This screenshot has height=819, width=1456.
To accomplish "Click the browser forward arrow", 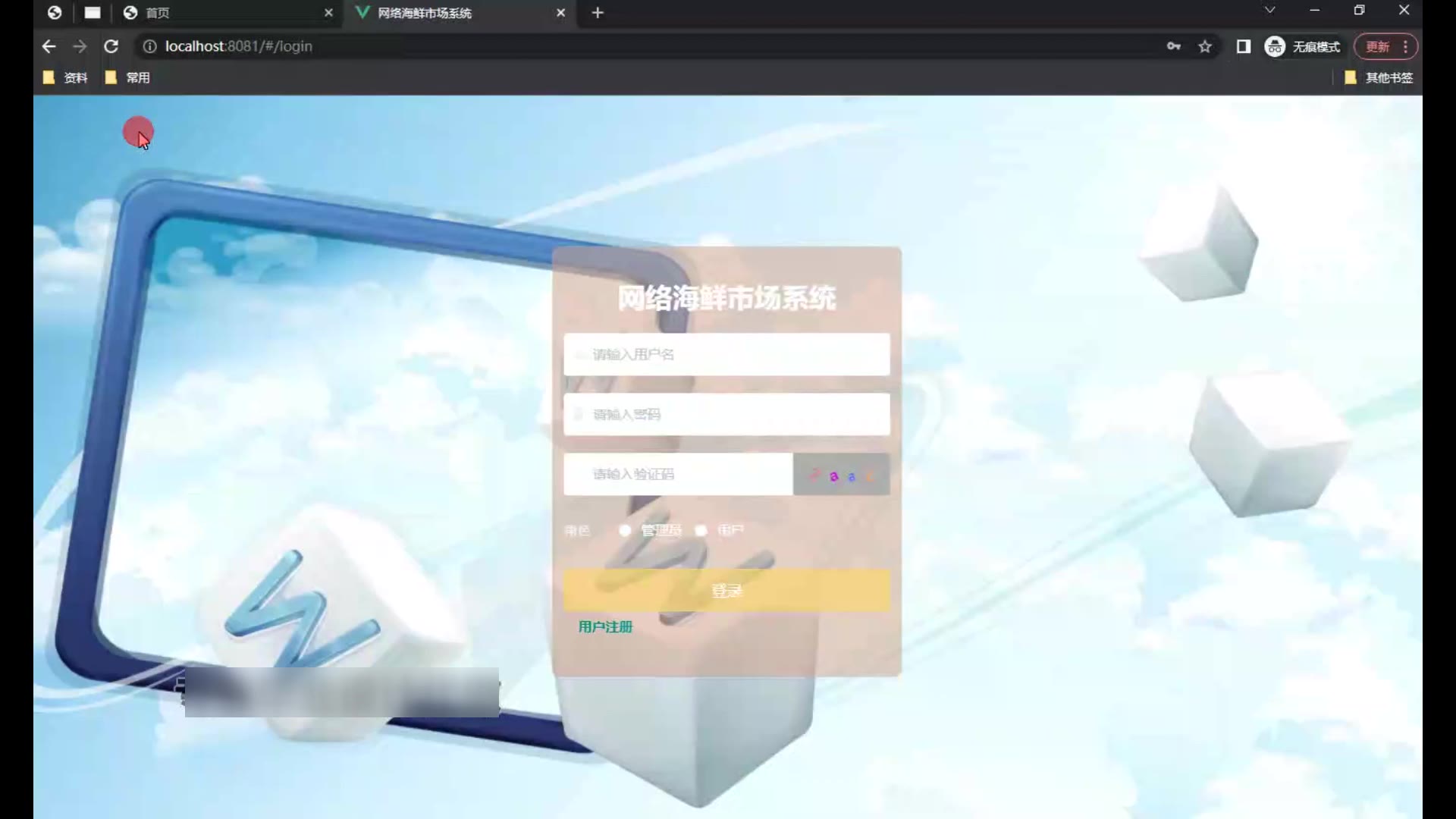I will point(80,46).
